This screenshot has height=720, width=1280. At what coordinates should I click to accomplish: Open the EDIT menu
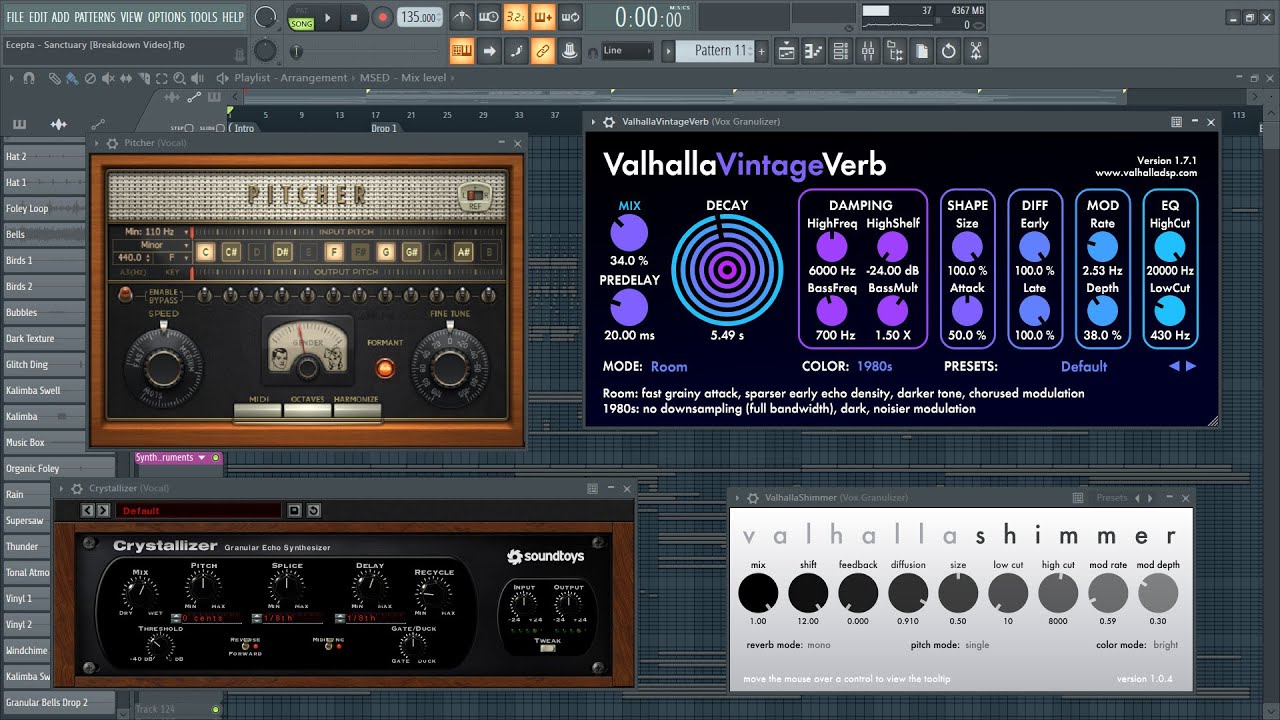[x=39, y=17]
